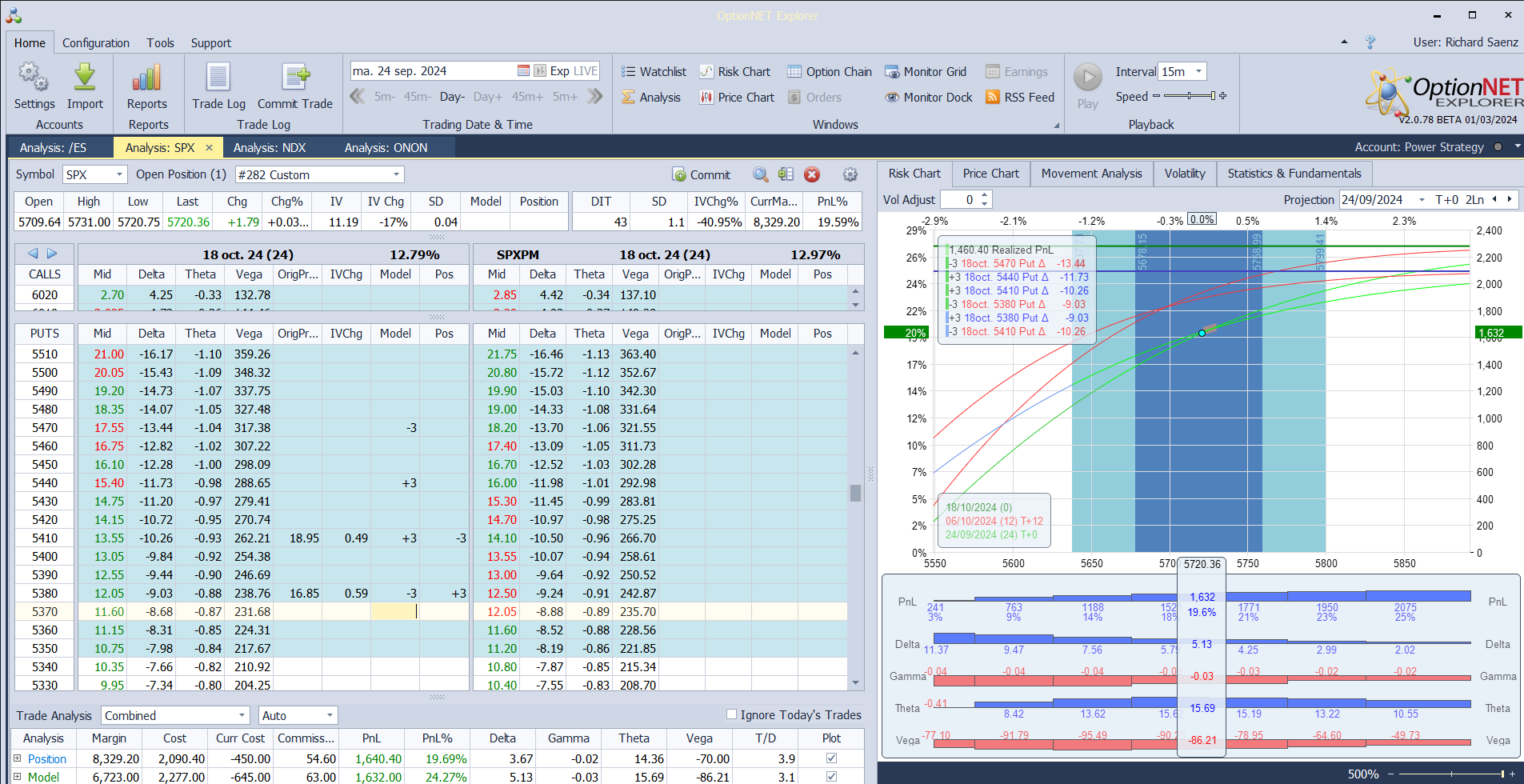
Task: Toggle Ignore Today's Trades checkbox
Action: click(730, 714)
